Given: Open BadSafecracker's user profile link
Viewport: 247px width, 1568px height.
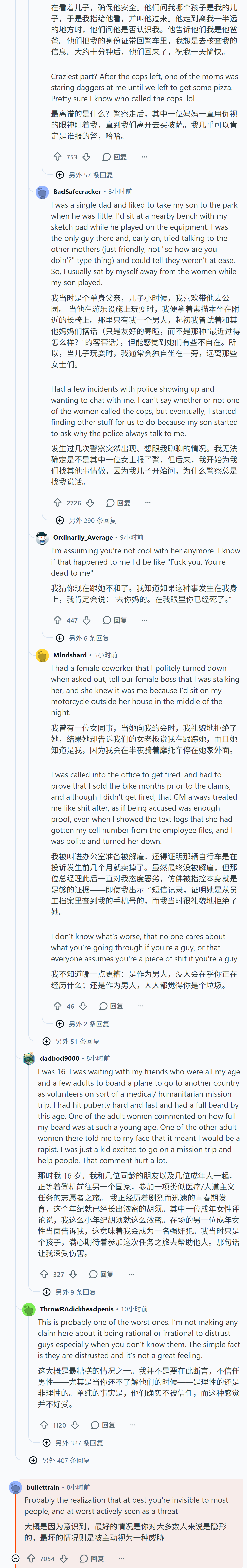Looking at the screenshot, I should (77, 192).
